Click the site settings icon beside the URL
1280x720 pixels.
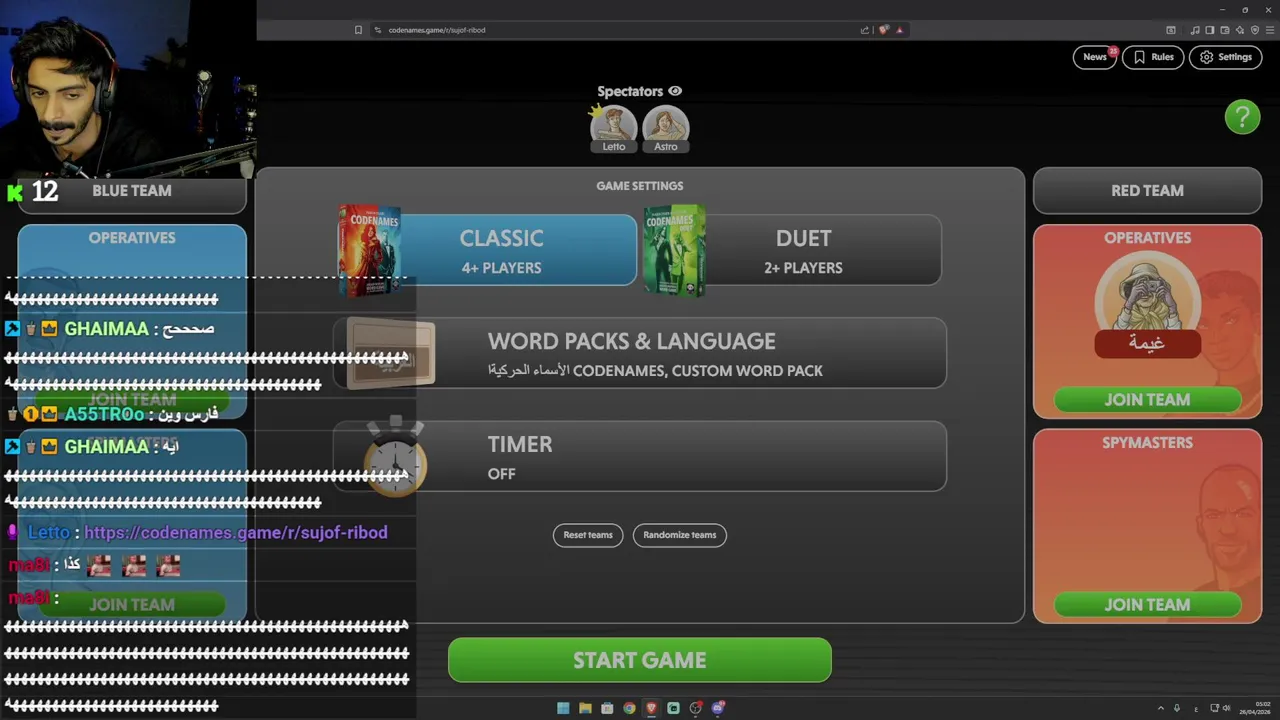378,30
